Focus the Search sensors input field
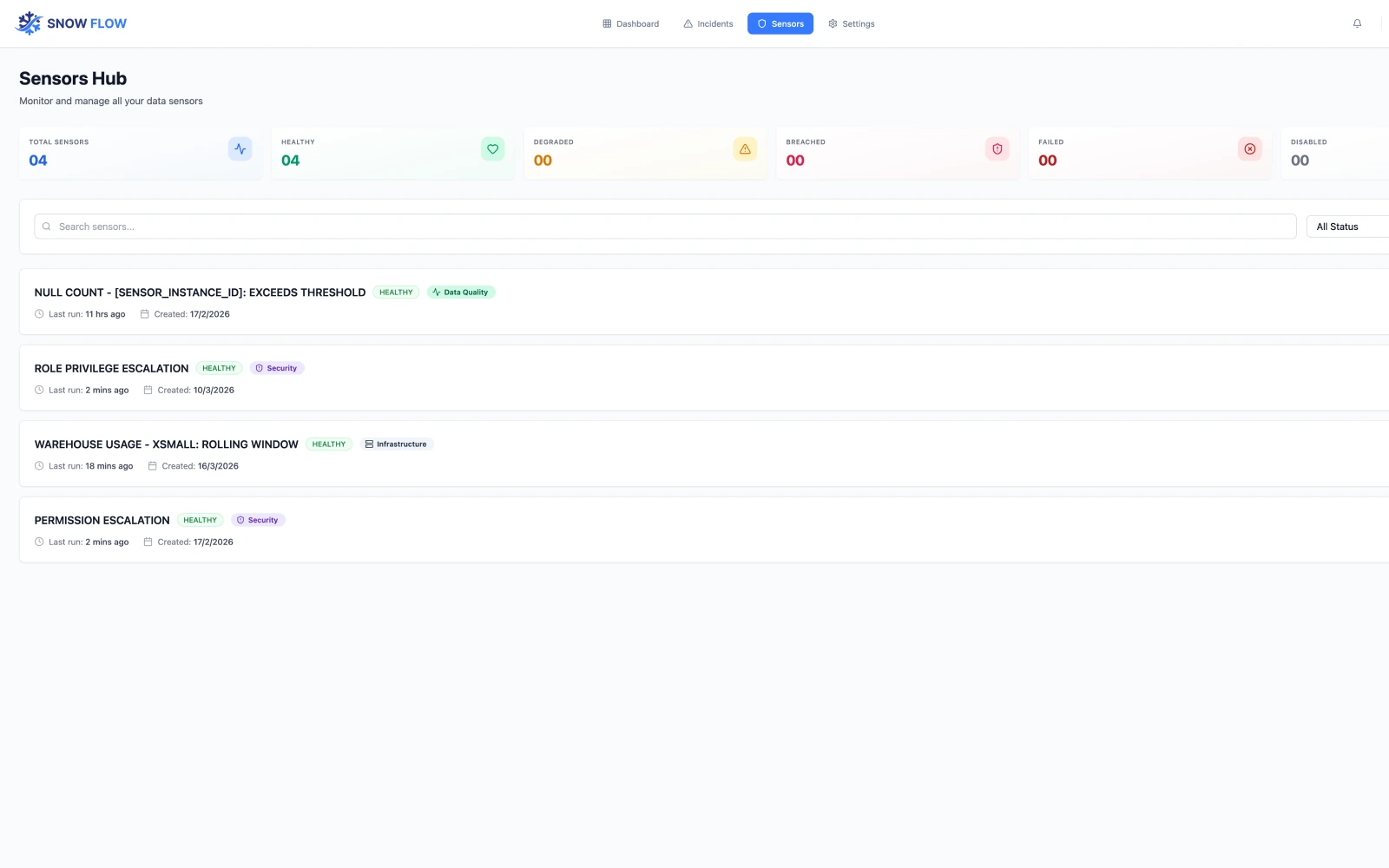 665,227
